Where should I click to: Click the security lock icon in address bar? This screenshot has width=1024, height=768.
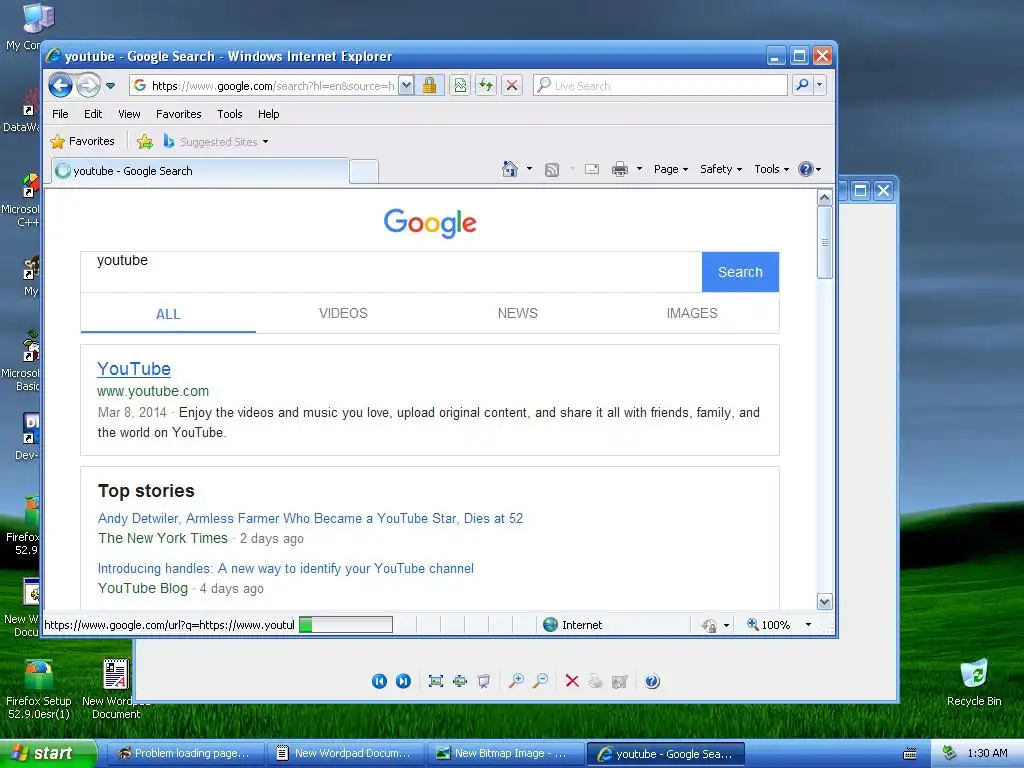429,86
